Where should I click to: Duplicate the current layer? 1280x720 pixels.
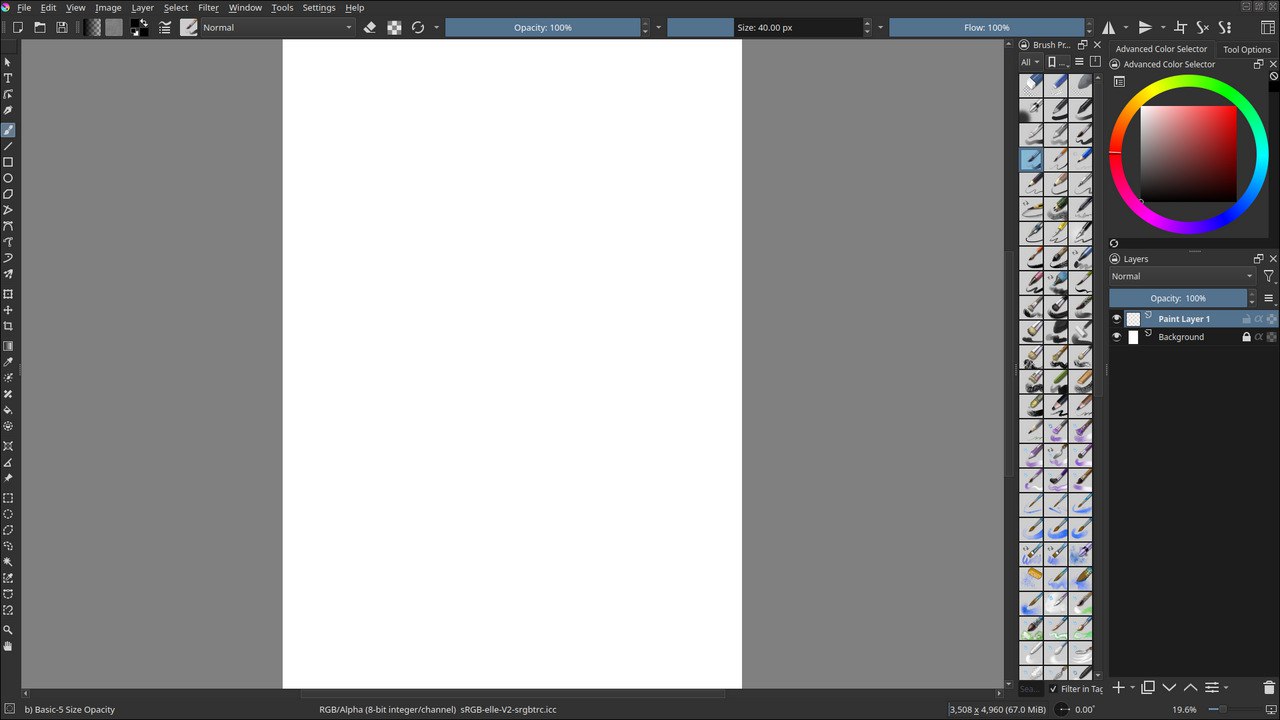1148,688
